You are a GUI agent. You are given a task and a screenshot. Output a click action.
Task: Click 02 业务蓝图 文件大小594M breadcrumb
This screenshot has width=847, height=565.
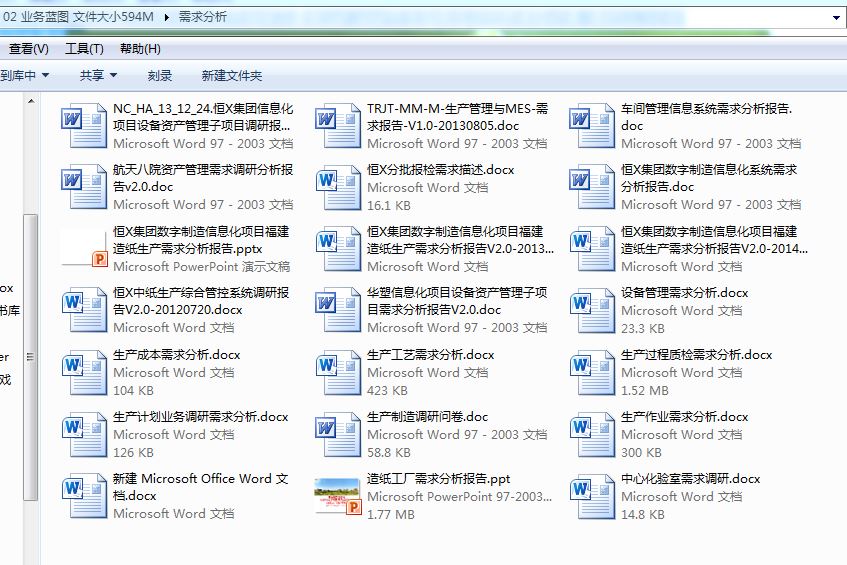point(78,17)
